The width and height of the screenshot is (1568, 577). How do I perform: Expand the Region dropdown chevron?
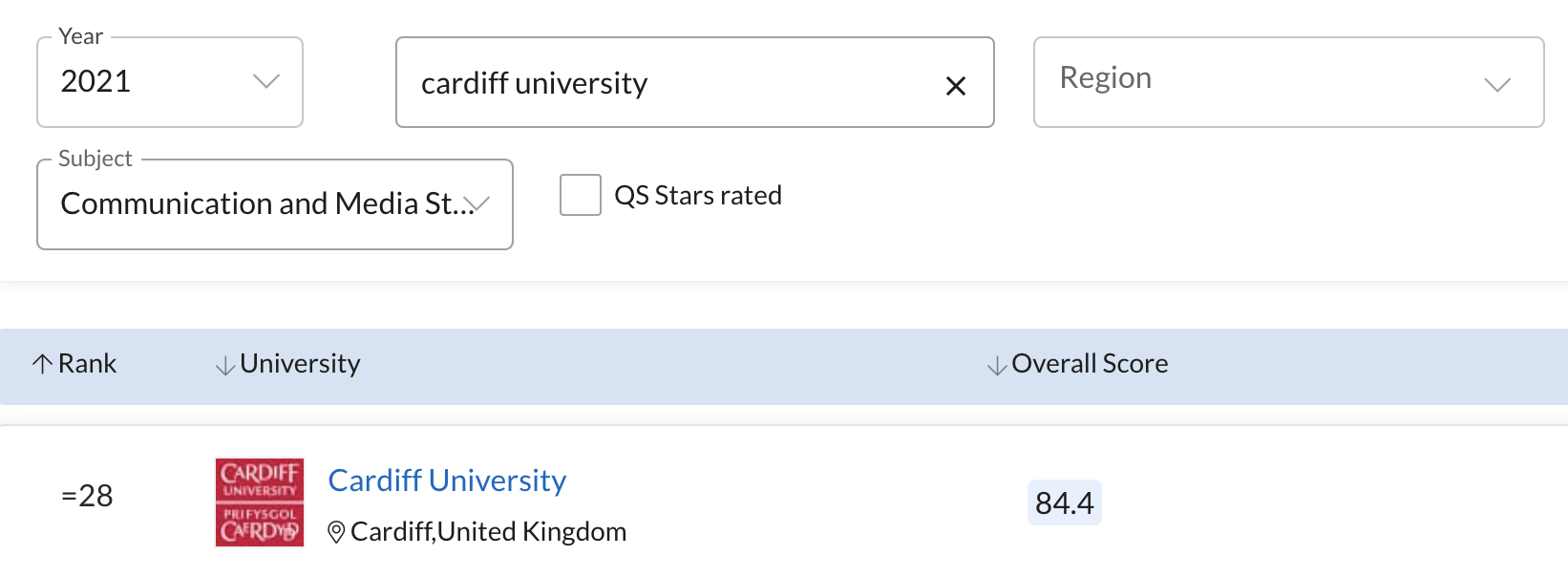pos(1497,84)
